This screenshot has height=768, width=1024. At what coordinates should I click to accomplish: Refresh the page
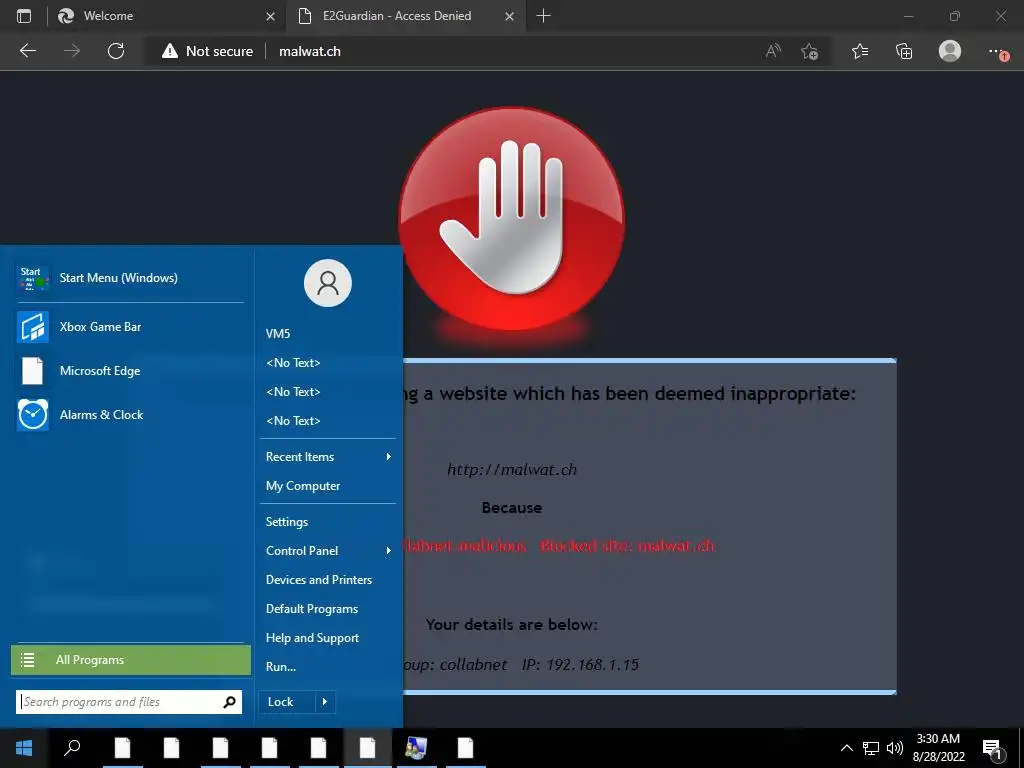116,51
